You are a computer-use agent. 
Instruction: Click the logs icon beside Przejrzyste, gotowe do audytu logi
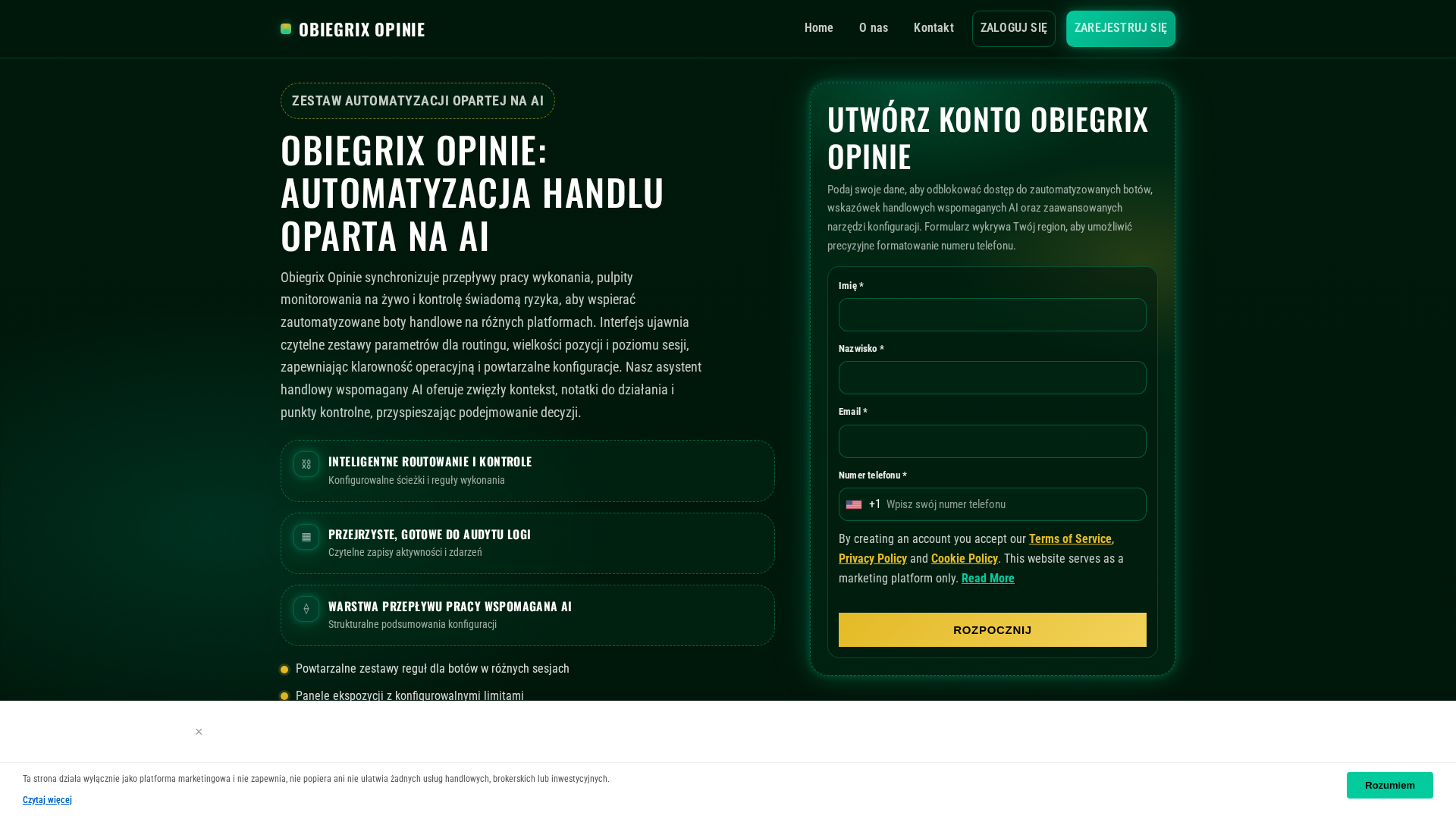tap(306, 537)
